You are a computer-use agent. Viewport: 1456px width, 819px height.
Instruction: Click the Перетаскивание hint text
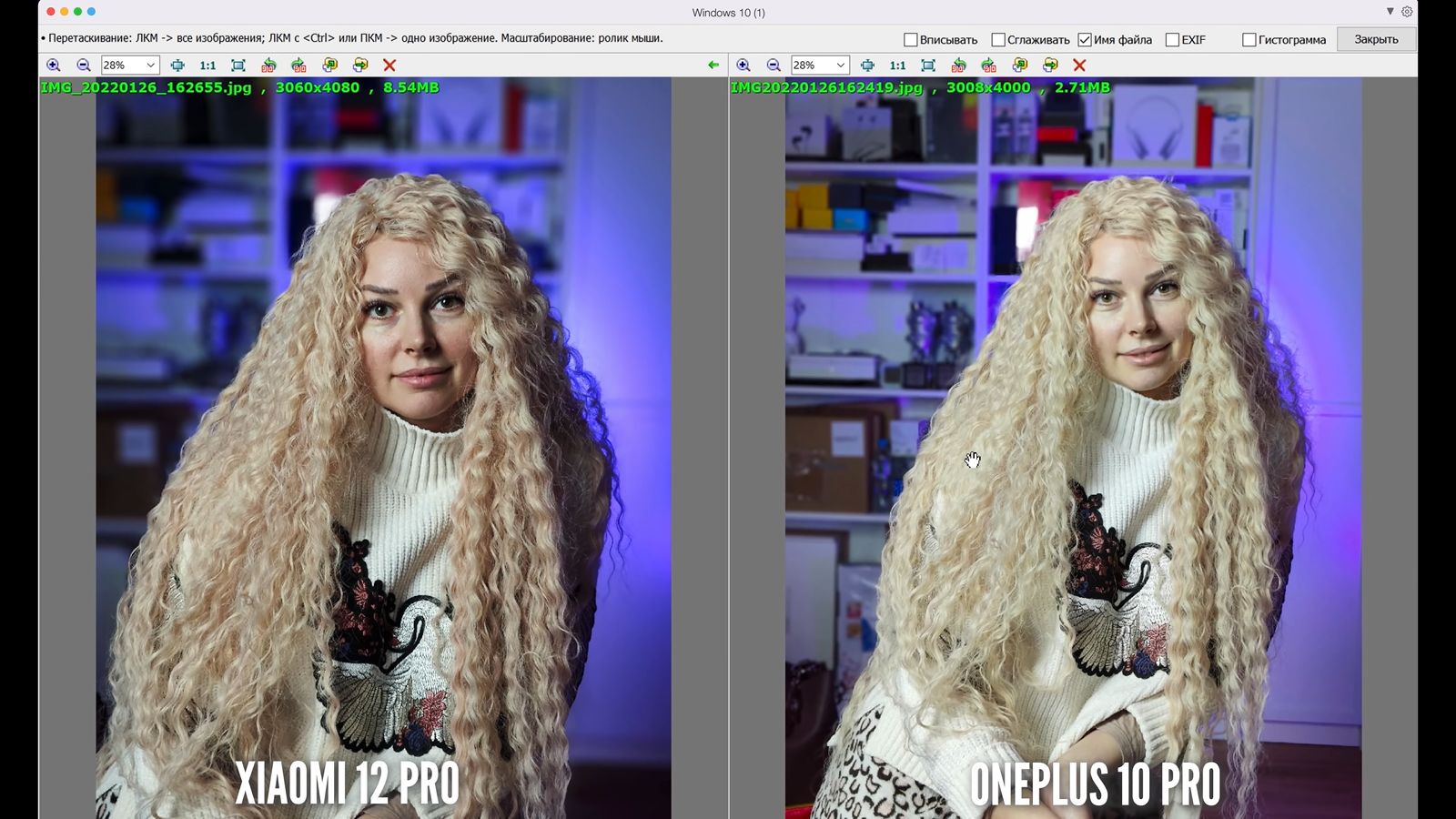[x=353, y=38]
